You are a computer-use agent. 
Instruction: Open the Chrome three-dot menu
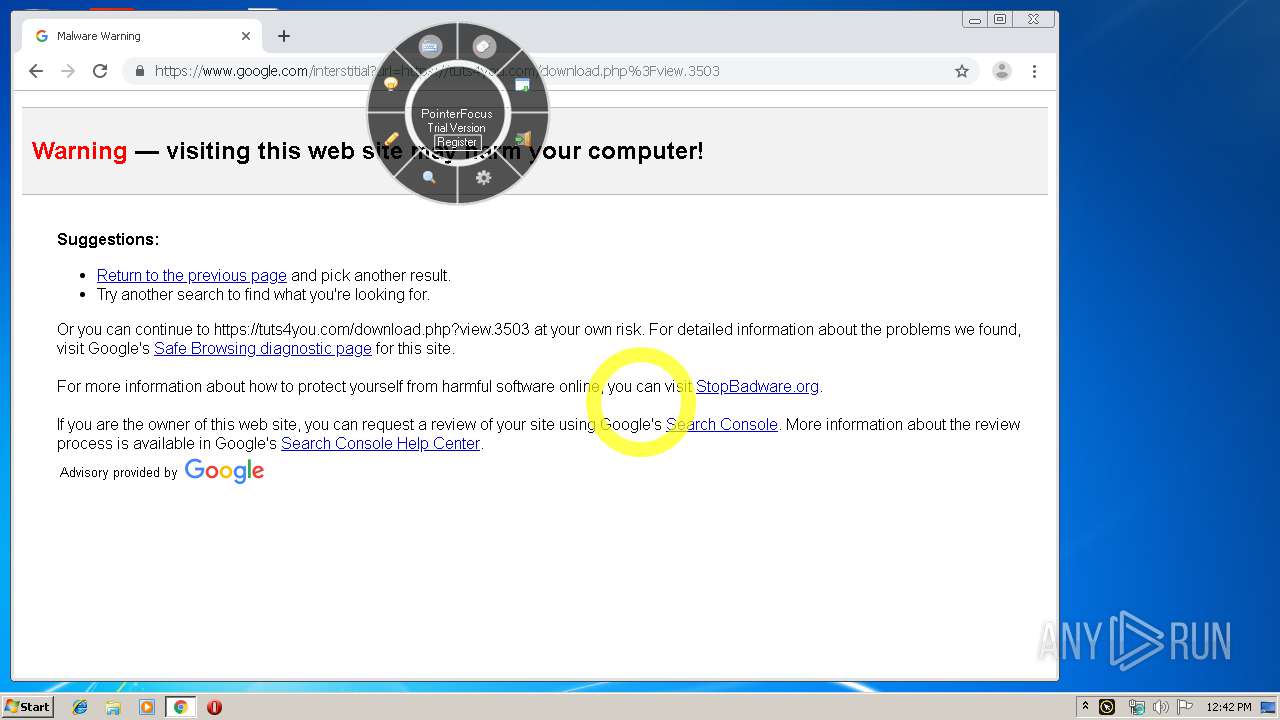coord(1034,71)
